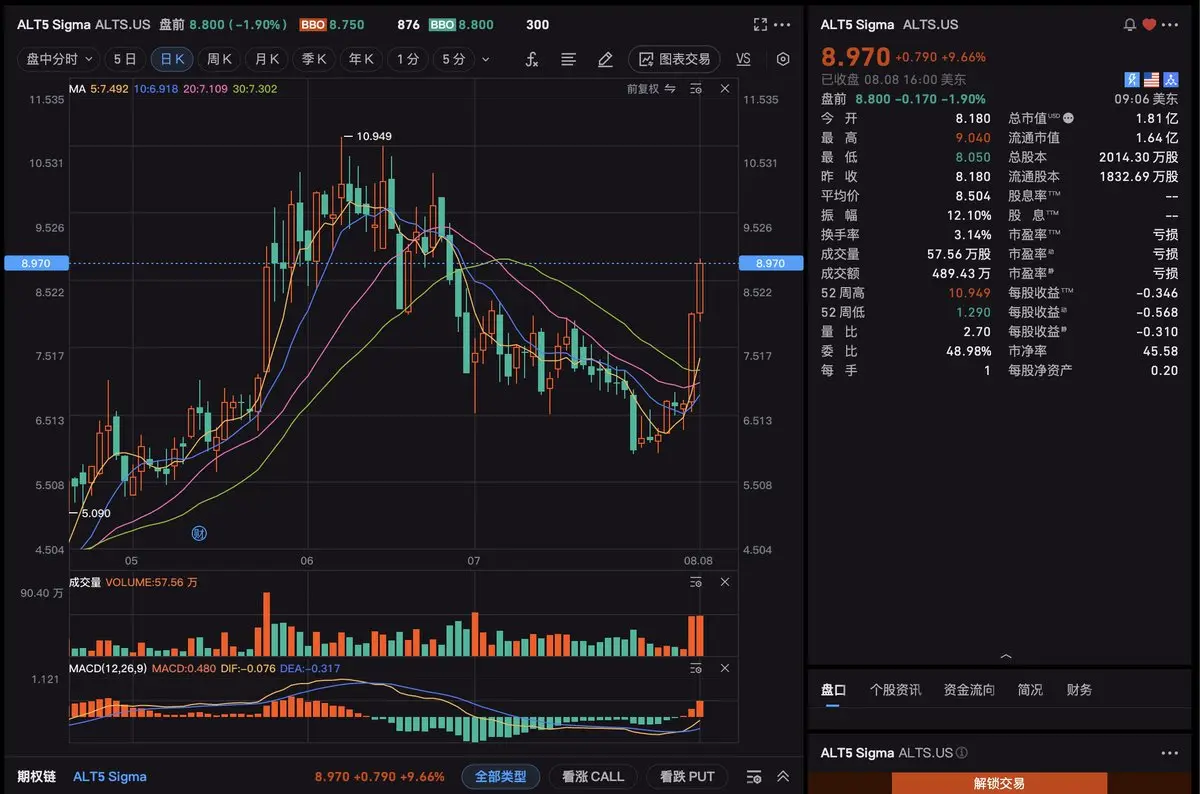Set price alert bell icon
Image resolution: width=1200 pixels, height=794 pixels.
point(1130,24)
